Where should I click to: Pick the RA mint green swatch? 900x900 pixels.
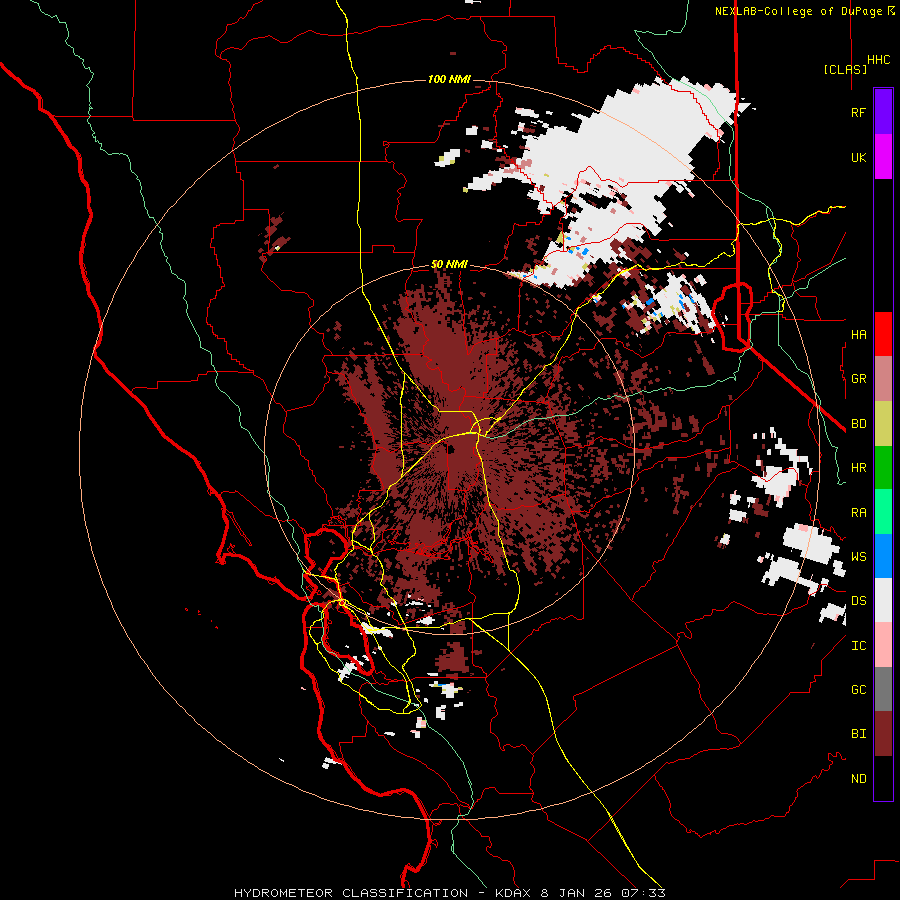tap(883, 512)
